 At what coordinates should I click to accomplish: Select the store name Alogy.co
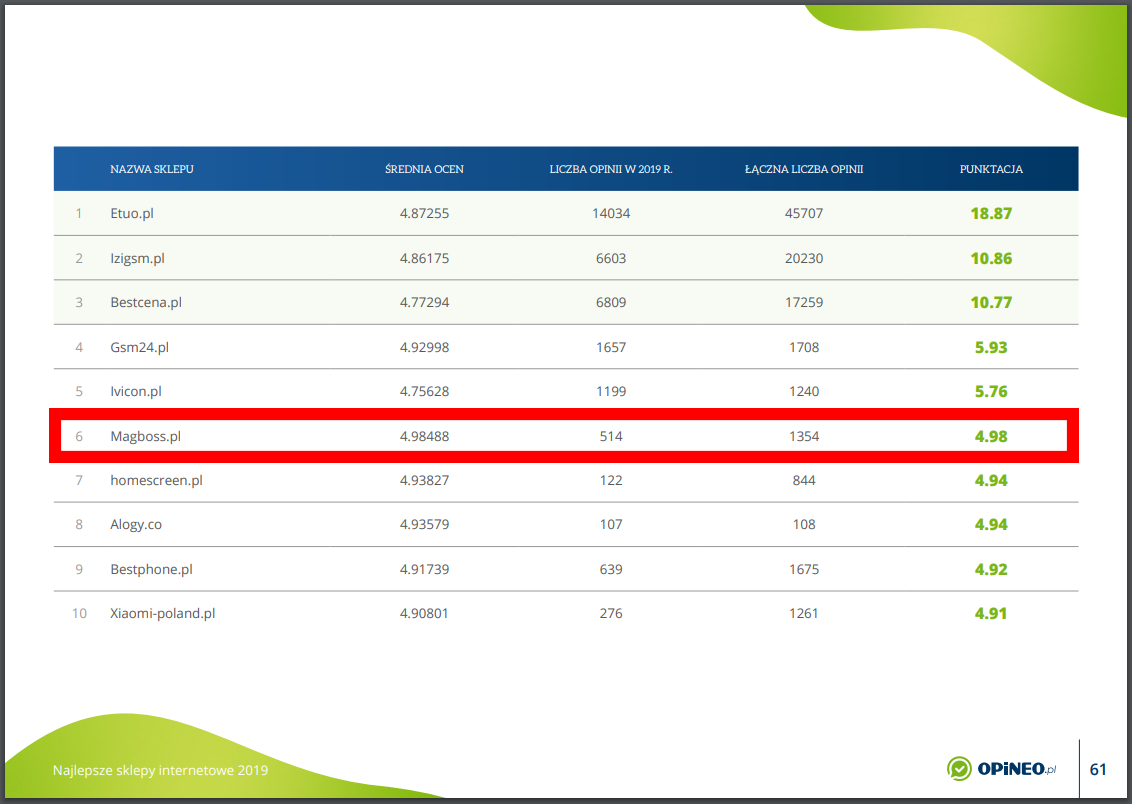(x=136, y=525)
